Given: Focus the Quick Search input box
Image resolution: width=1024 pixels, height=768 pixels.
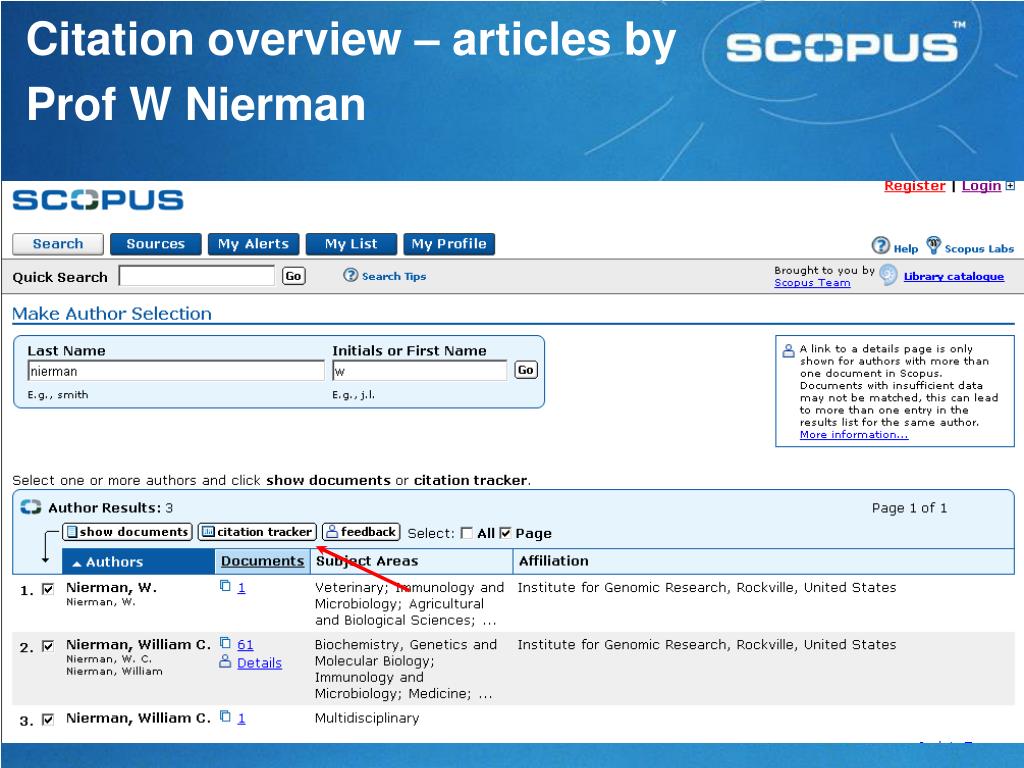Looking at the screenshot, I should [197, 276].
